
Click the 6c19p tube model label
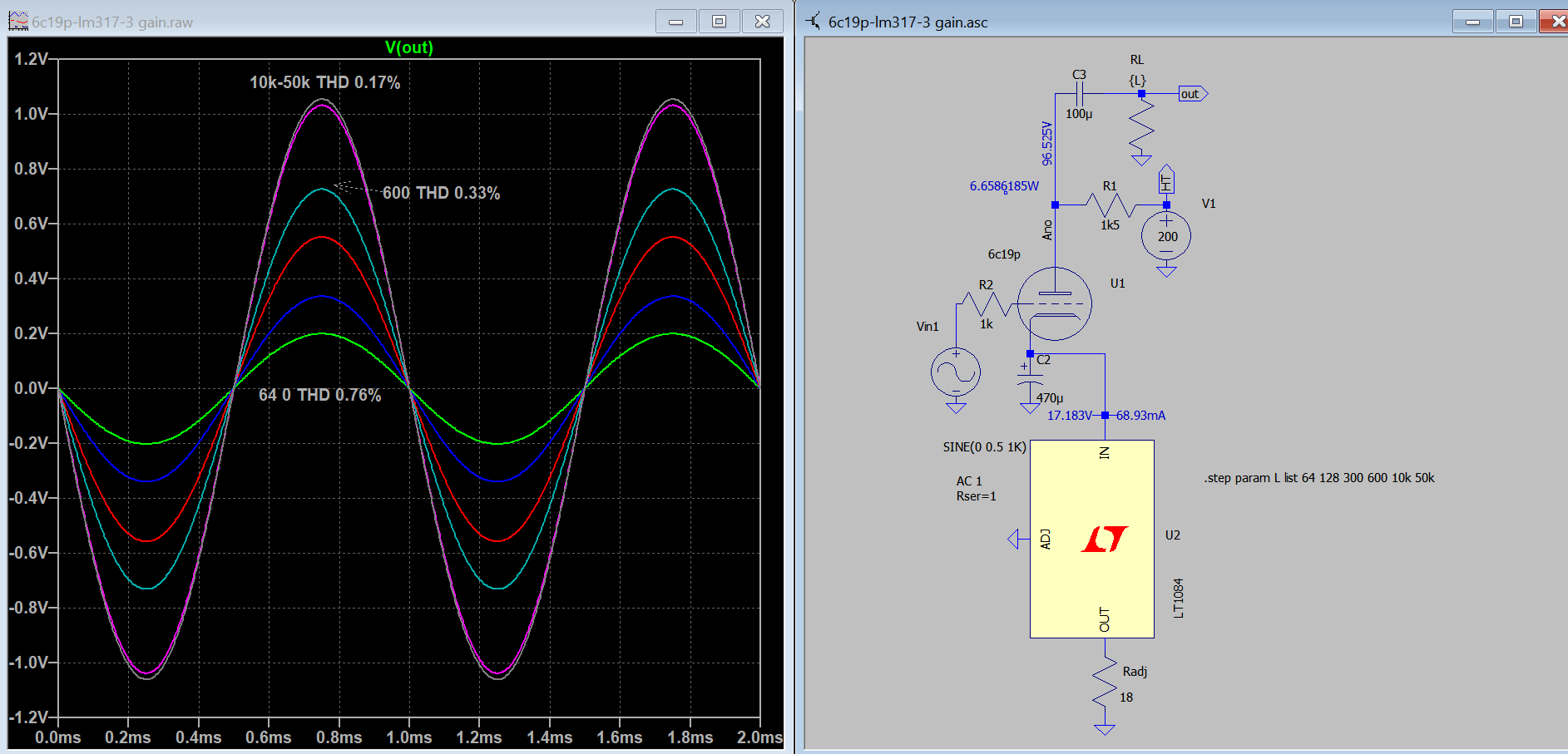pos(1004,254)
